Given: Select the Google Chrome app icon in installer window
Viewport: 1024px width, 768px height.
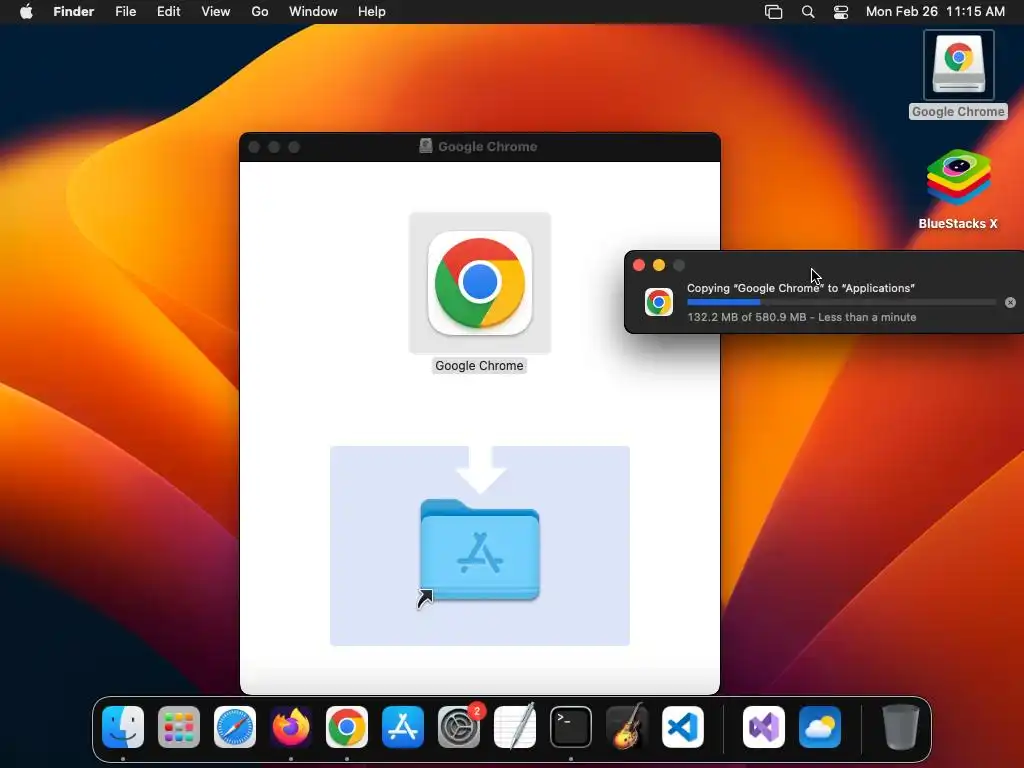Looking at the screenshot, I should [x=480, y=283].
